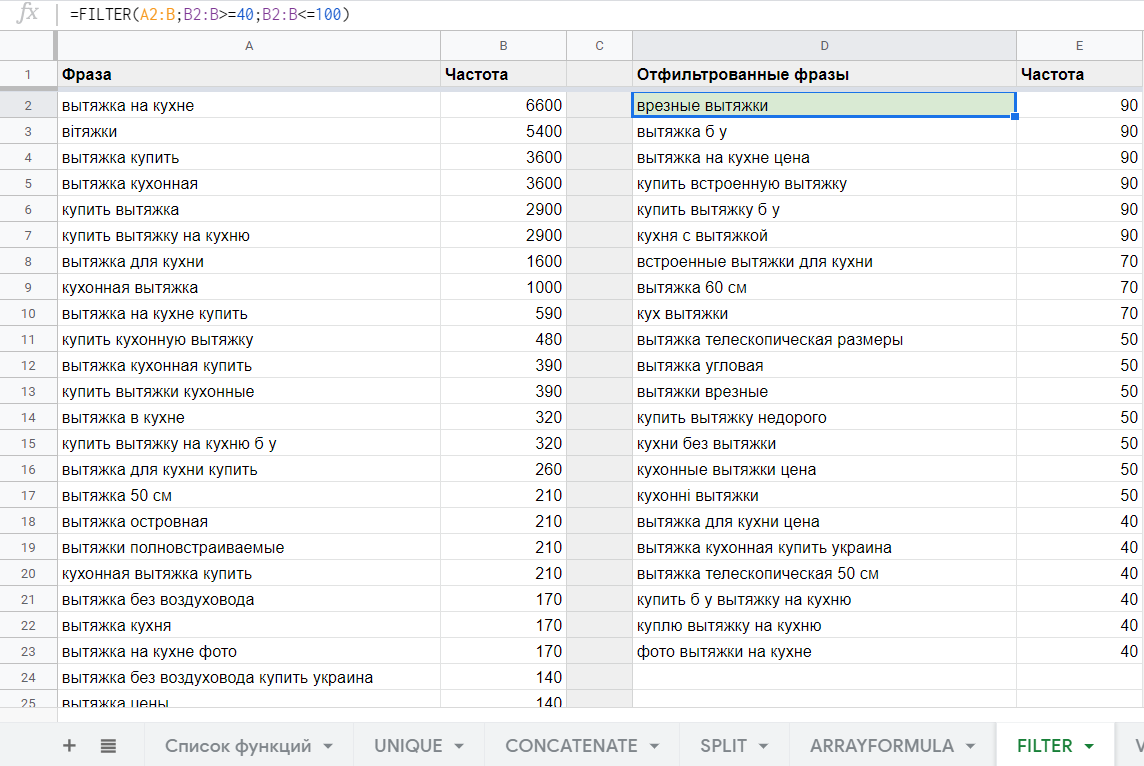Select the cell купить вытяжку недорого
Image resolution: width=1144 pixels, height=766 pixels.
(x=824, y=418)
